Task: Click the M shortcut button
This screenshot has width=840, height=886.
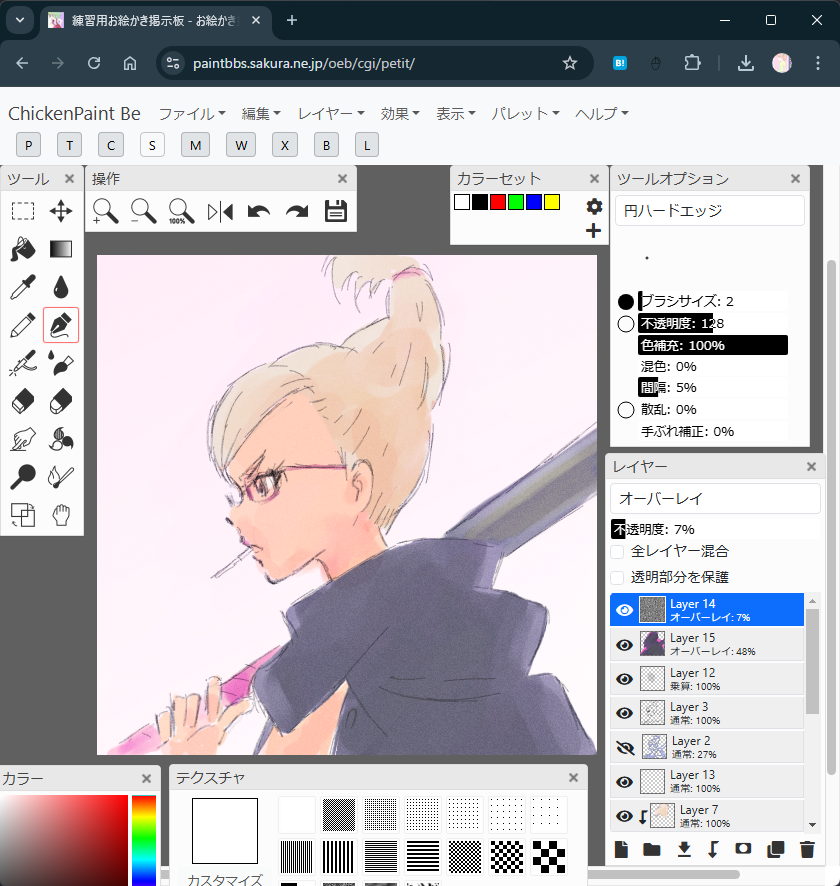Action: 195,145
